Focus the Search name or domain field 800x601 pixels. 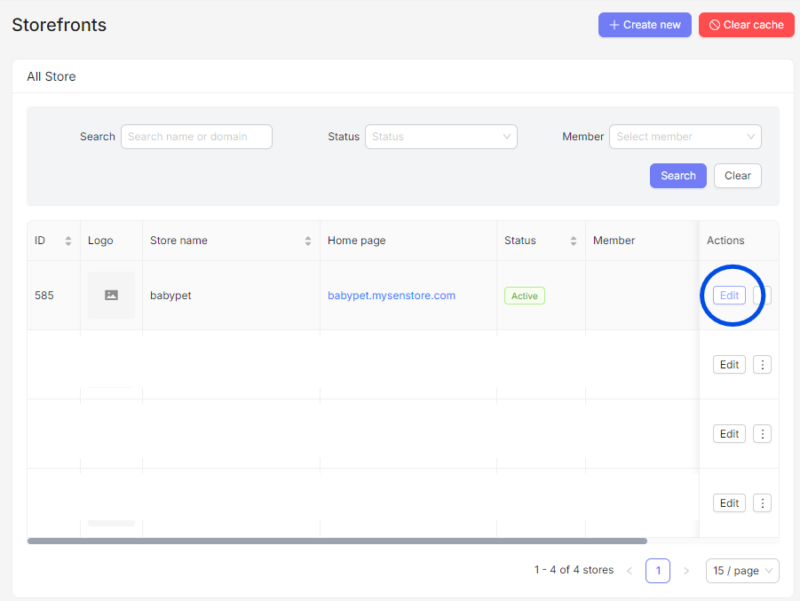(196, 137)
